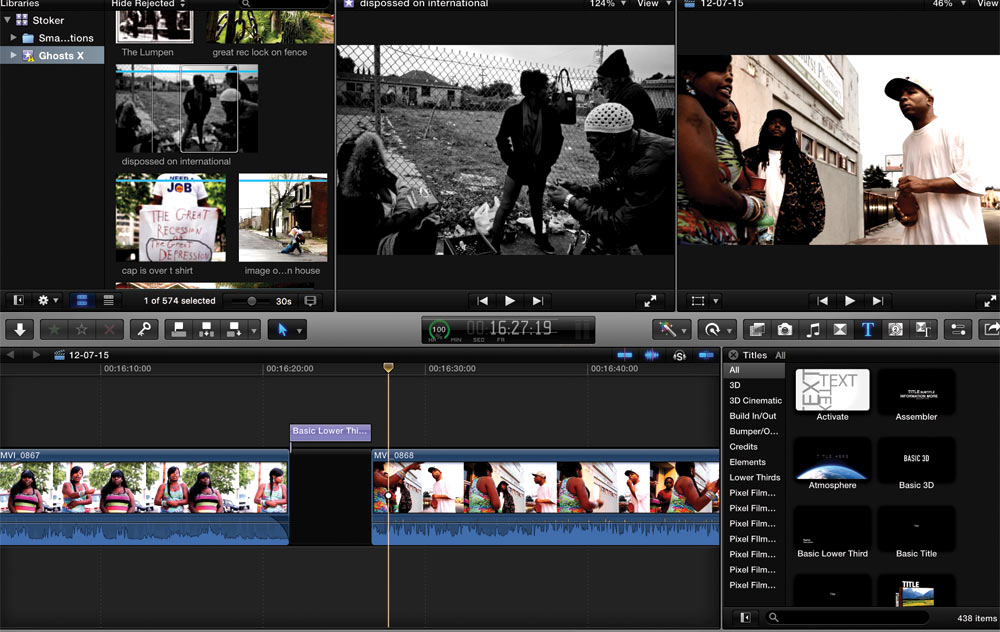Select the Credits titles category
The image size is (1000, 632).
point(743,447)
